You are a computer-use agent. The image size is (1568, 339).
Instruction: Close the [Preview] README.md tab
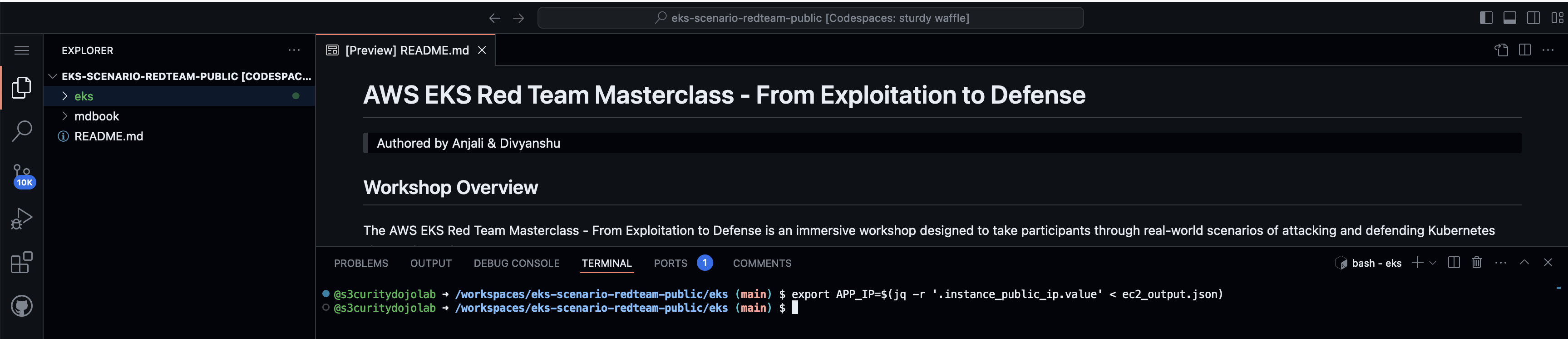pyautogui.click(x=482, y=50)
